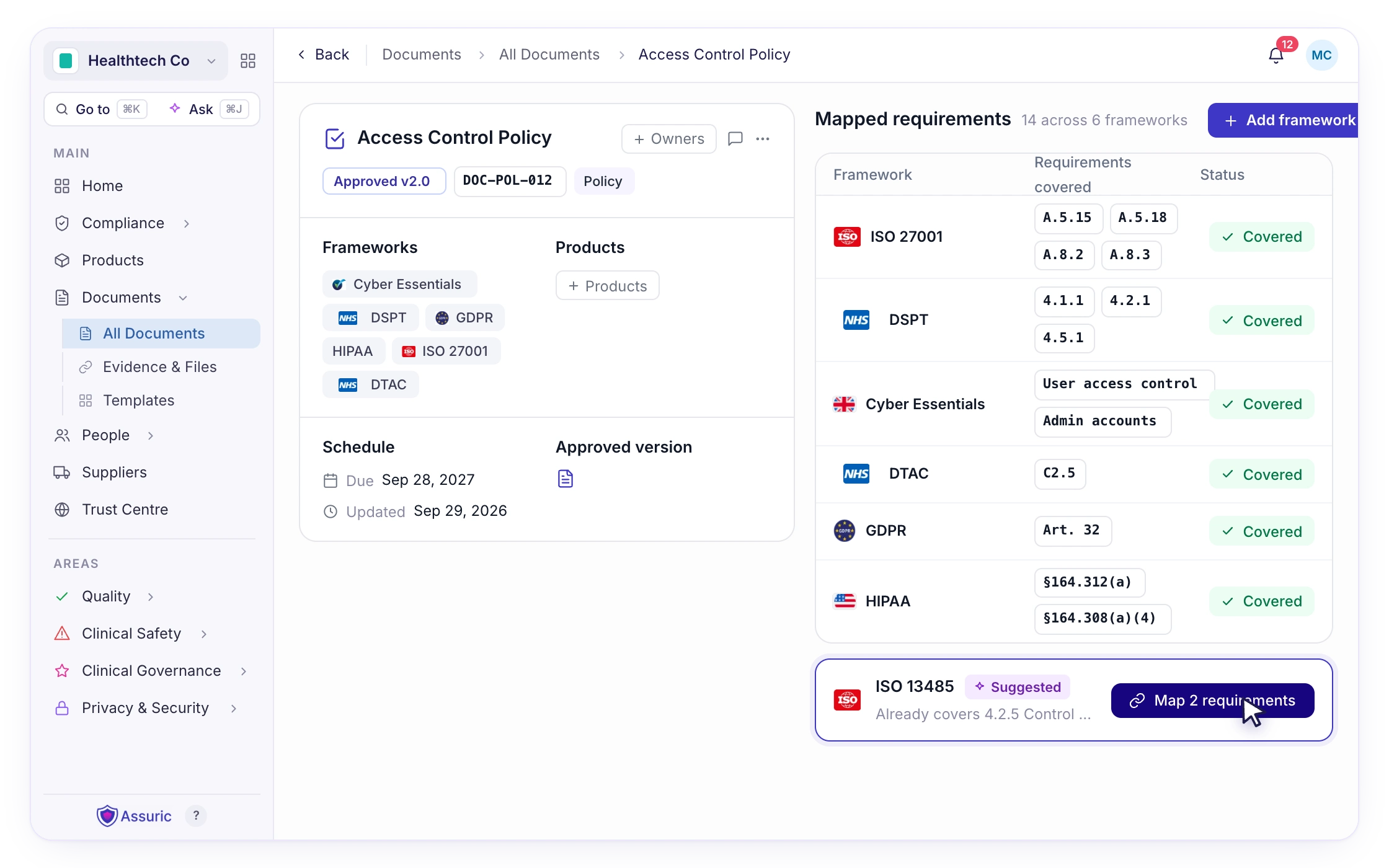Expand the Privacy & Security area chevron

point(234,708)
